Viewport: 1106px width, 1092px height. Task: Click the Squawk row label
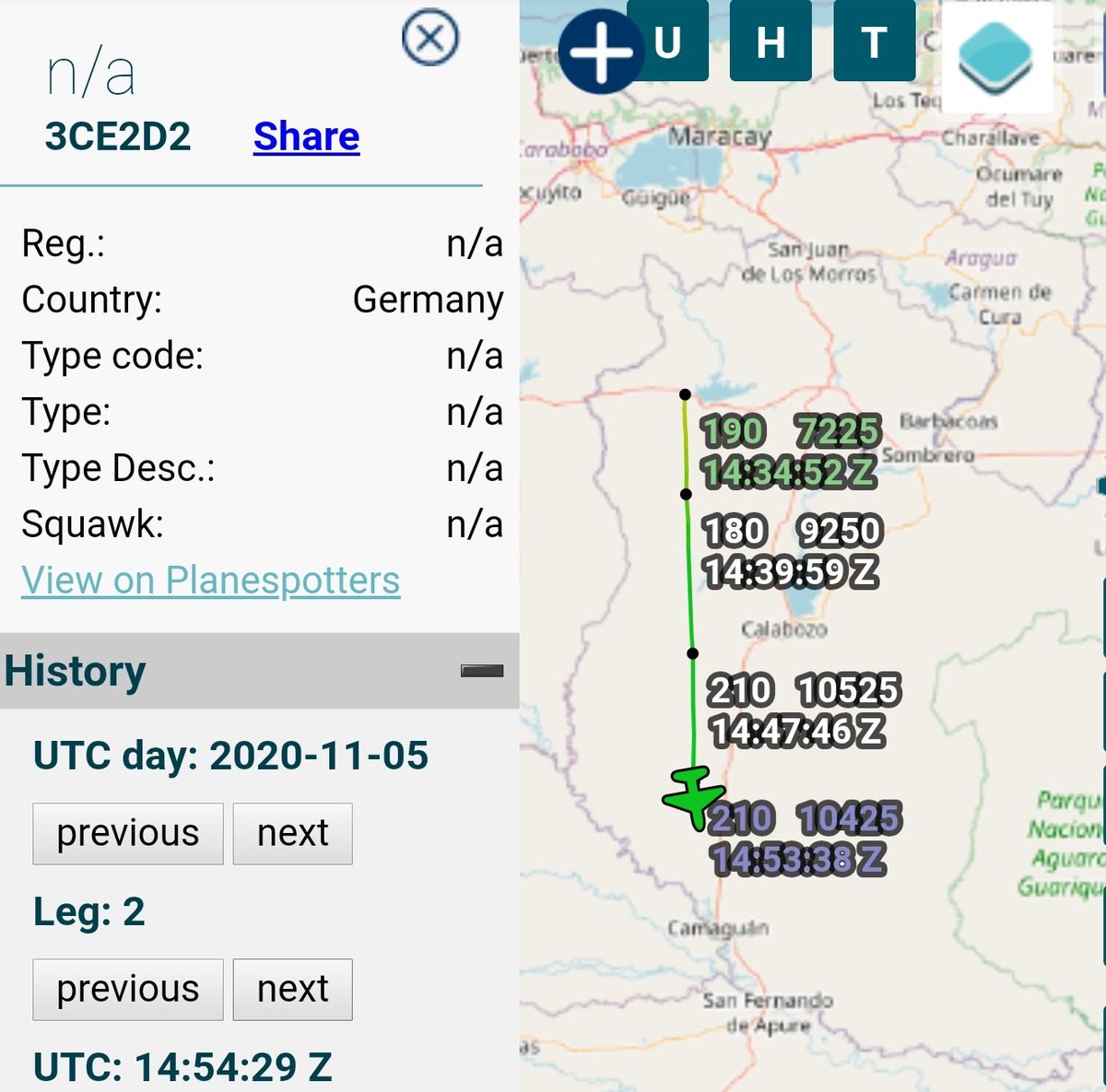tap(92, 524)
